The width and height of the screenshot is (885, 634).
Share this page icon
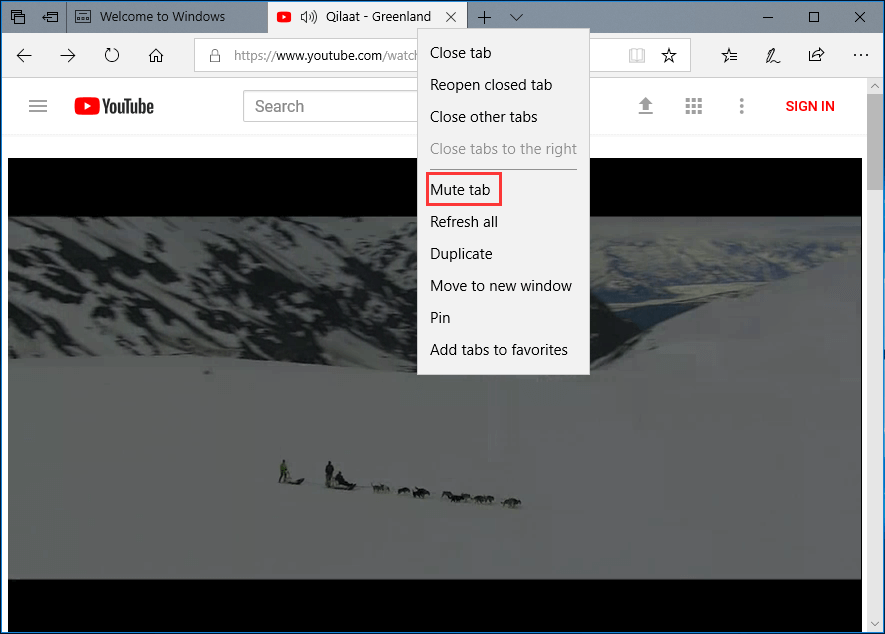816,55
